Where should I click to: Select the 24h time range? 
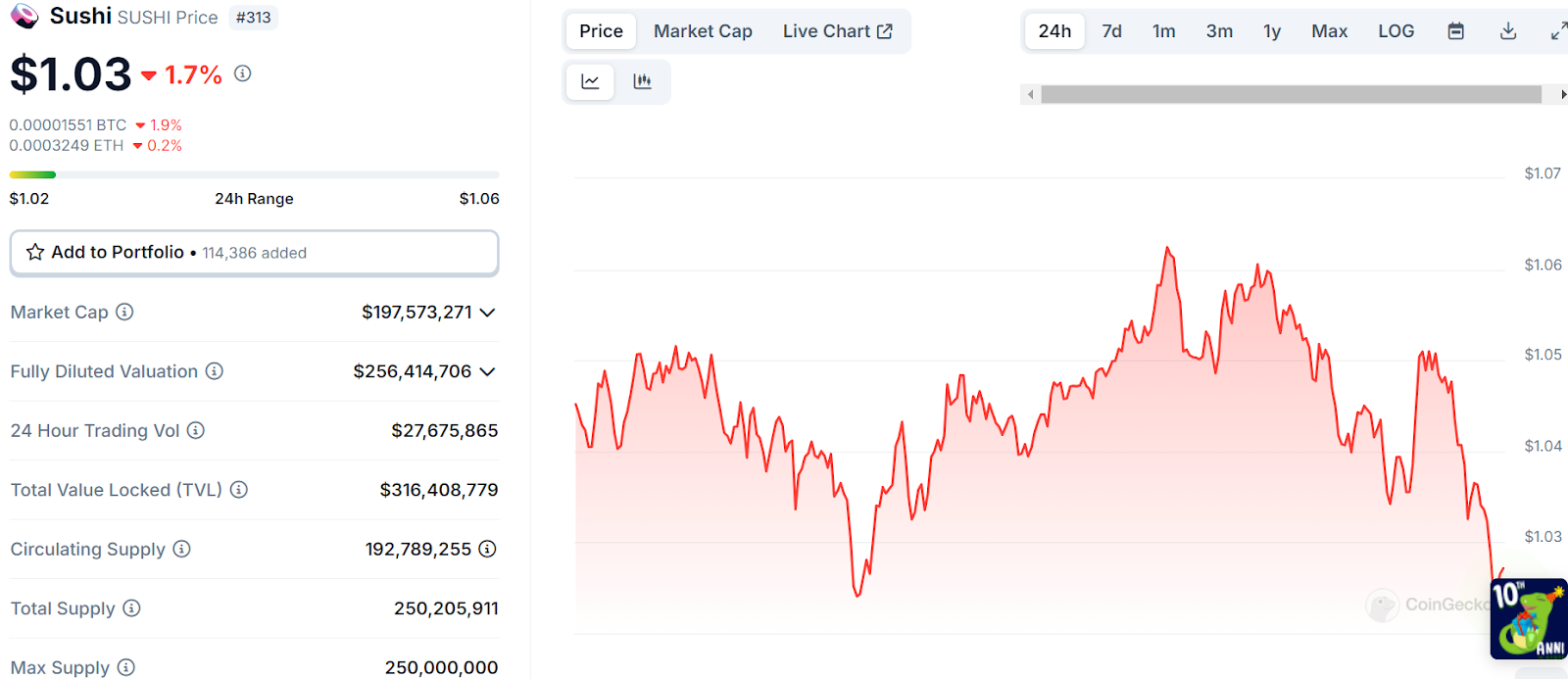[x=1054, y=31]
